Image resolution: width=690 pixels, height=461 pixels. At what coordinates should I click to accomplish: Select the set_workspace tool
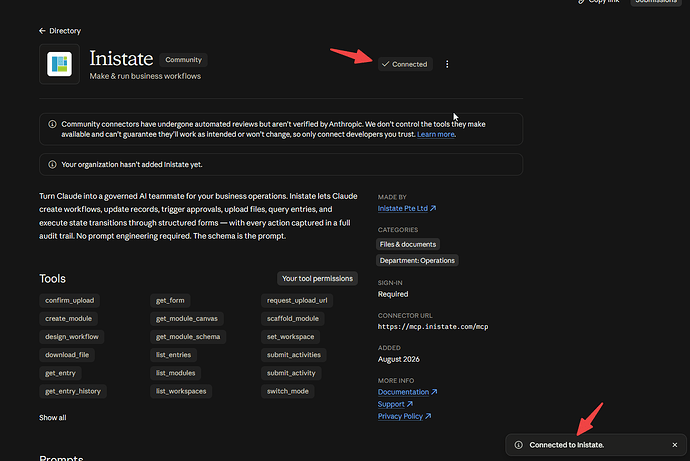(x=290, y=337)
